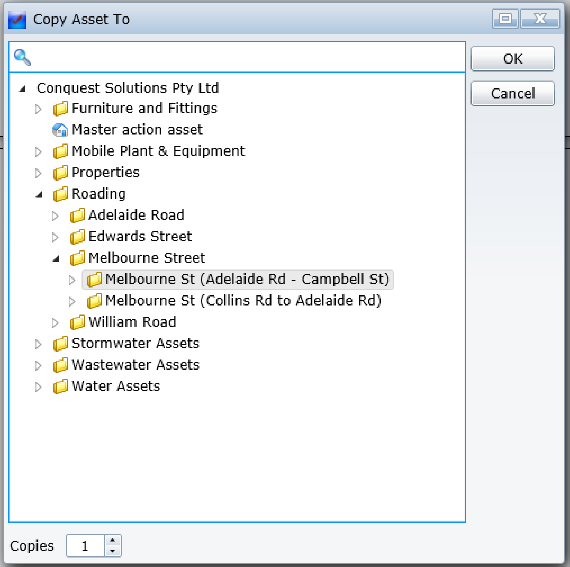Click the Cancel button
The image size is (570, 567).
pyautogui.click(x=513, y=93)
